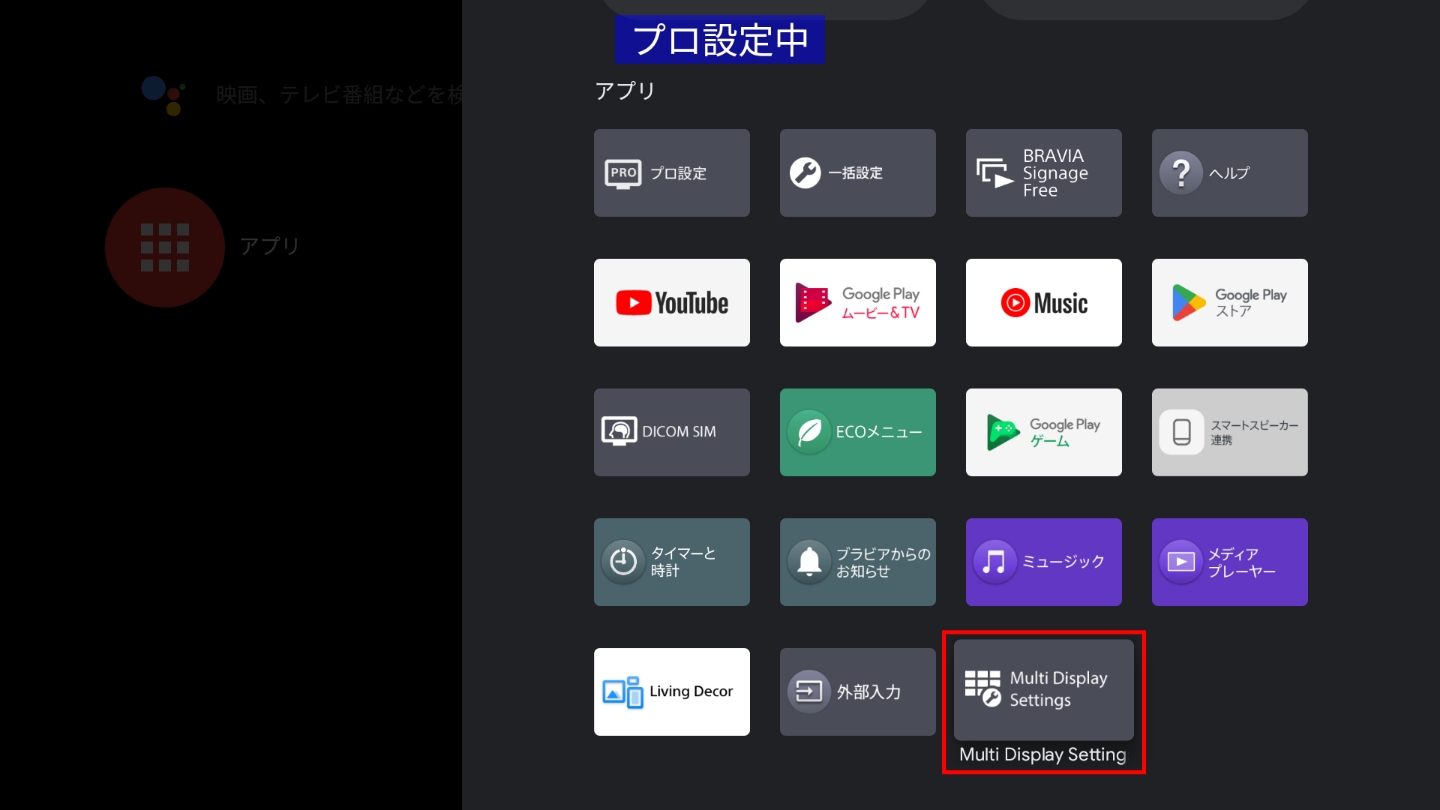
Task: Open Google Play ストア
Action: (x=1229, y=303)
